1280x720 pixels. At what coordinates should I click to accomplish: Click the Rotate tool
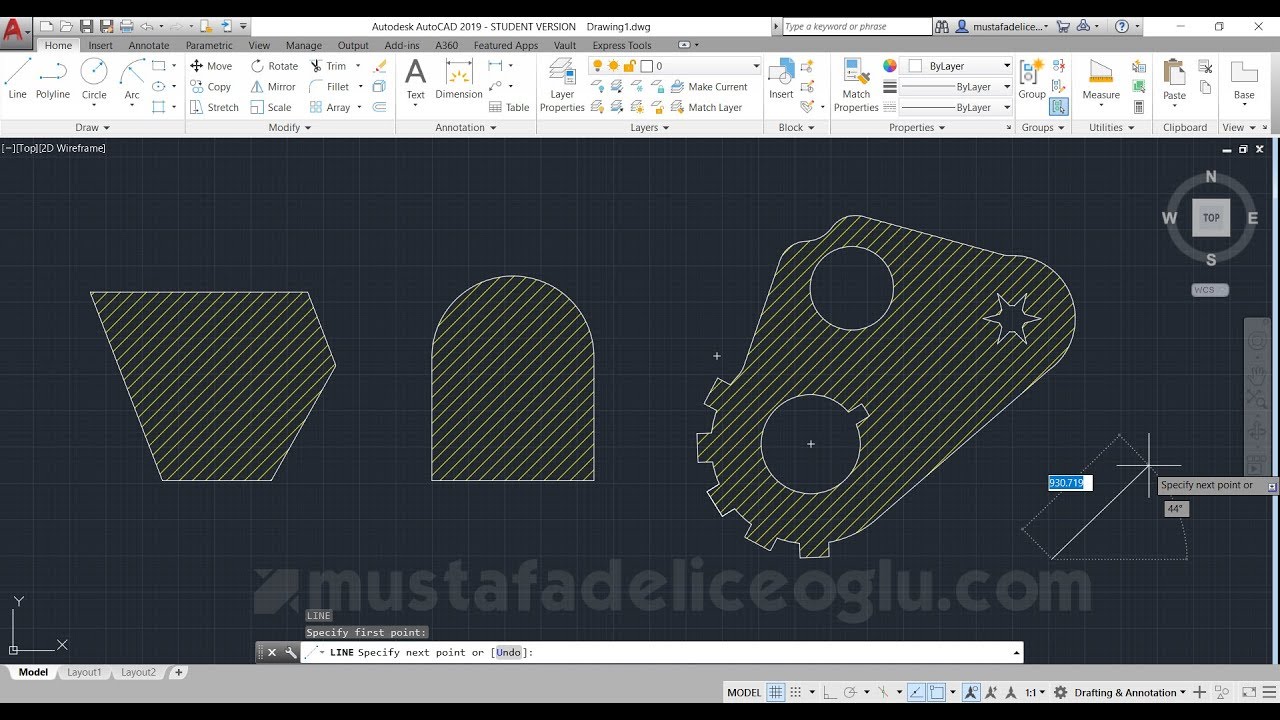click(x=274, y=66)
